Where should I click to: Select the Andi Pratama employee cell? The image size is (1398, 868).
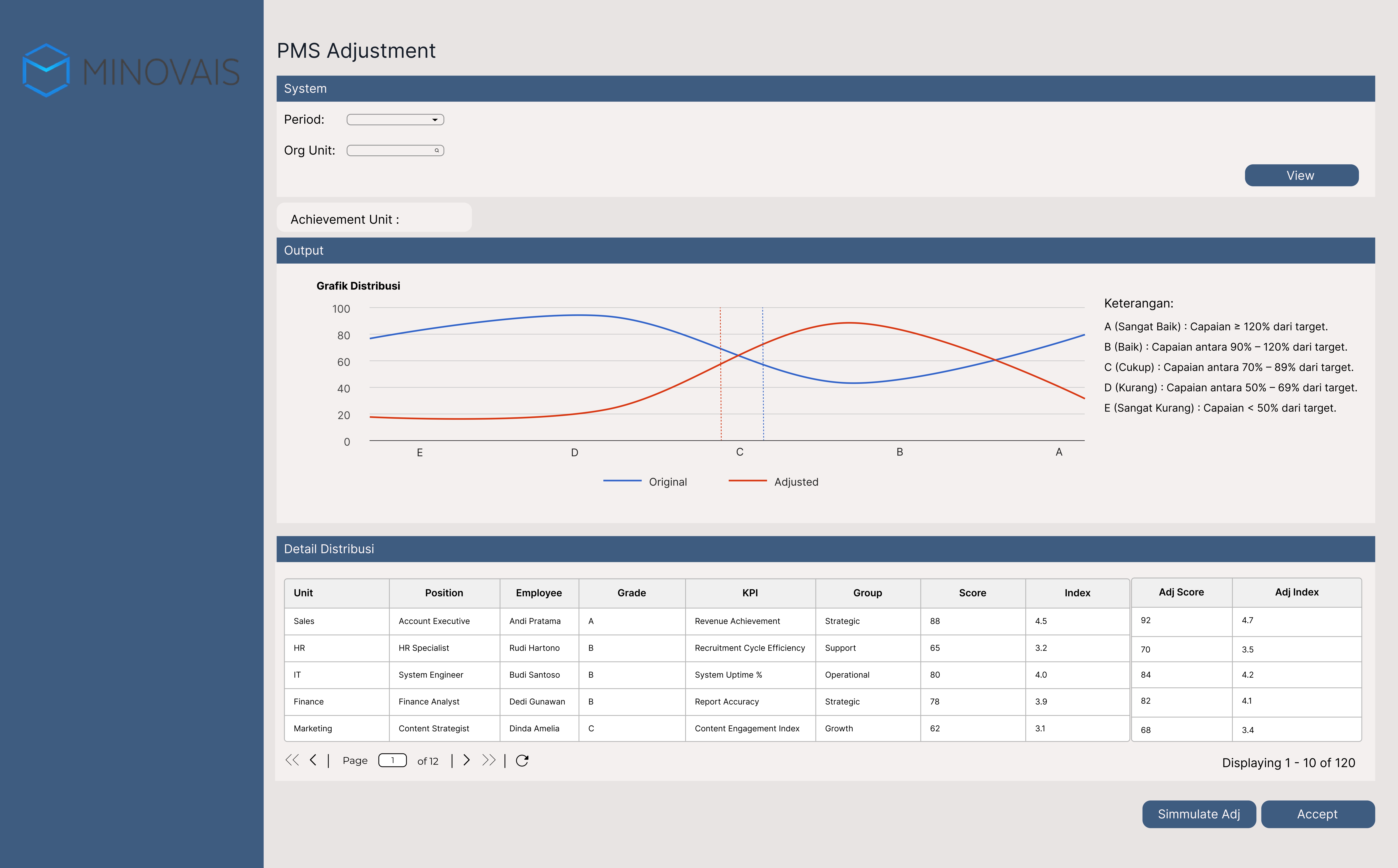click(x=539, y=621)
